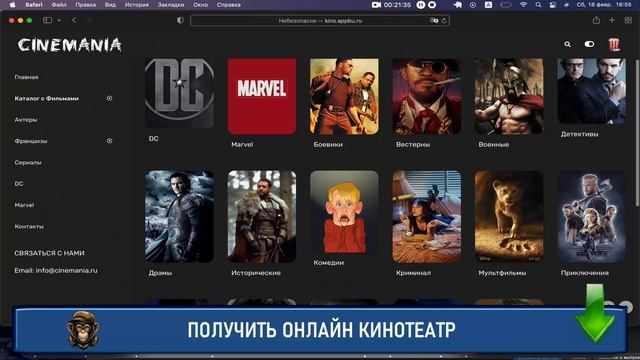Go to Главная in the sidebar
This screenshot has width=640, height=360.
(x=27, y=77)
